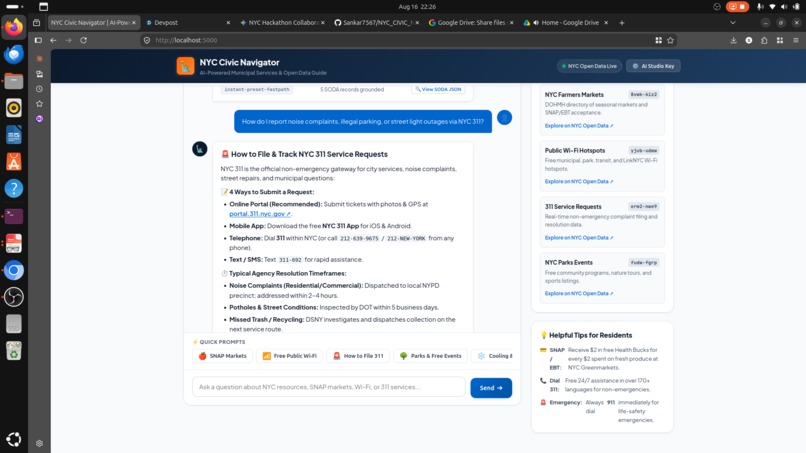This screenshot has width=806, height=453.
Task: Go back to the previous page
Action: click(x=53, y=40)
